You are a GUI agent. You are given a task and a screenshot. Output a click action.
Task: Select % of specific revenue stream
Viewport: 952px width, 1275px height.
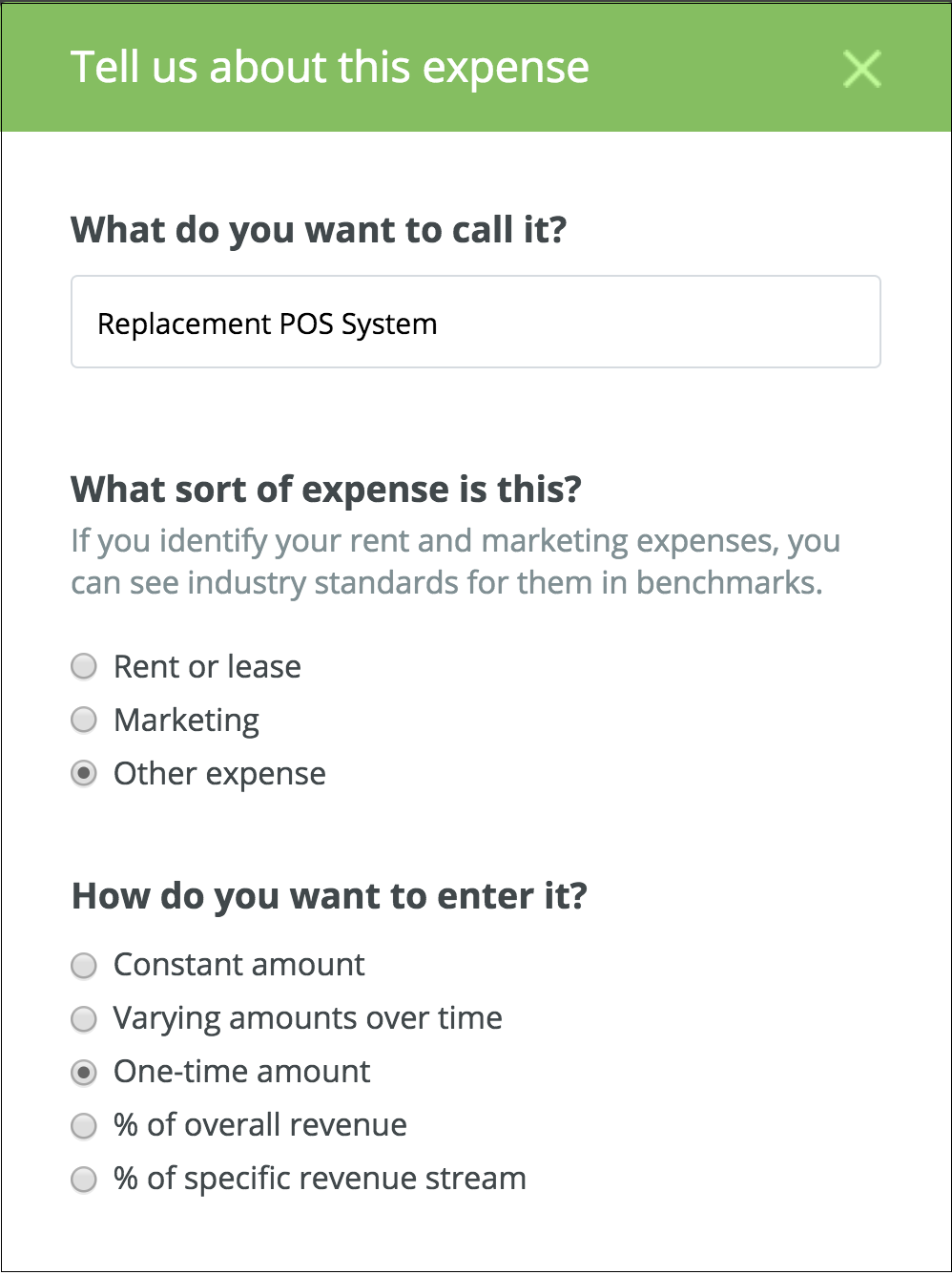83,1180
